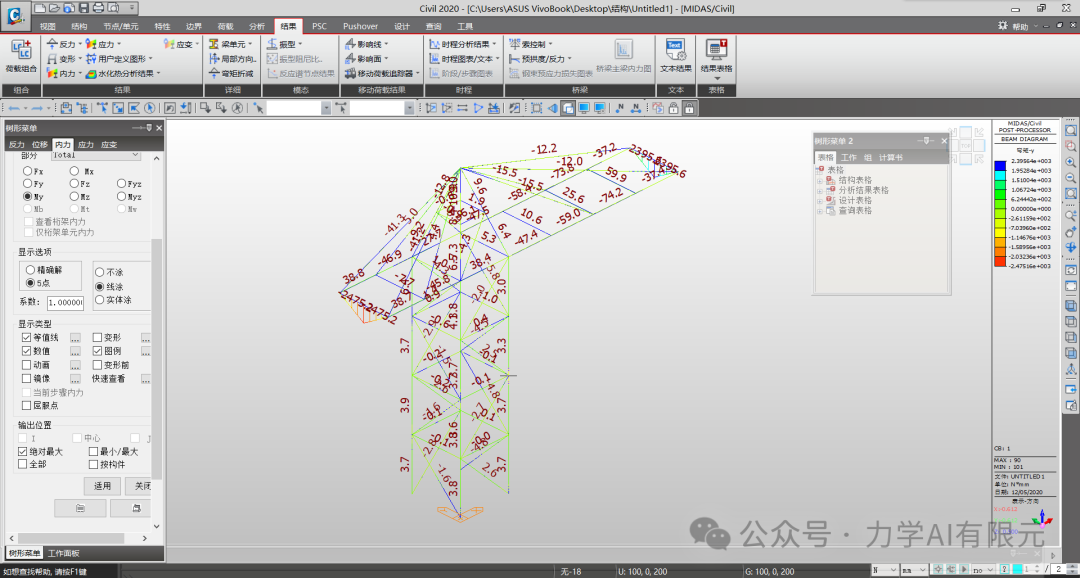
Task: Click the 弯矩折减 moment reduction tool
Action: coord(231,73)
